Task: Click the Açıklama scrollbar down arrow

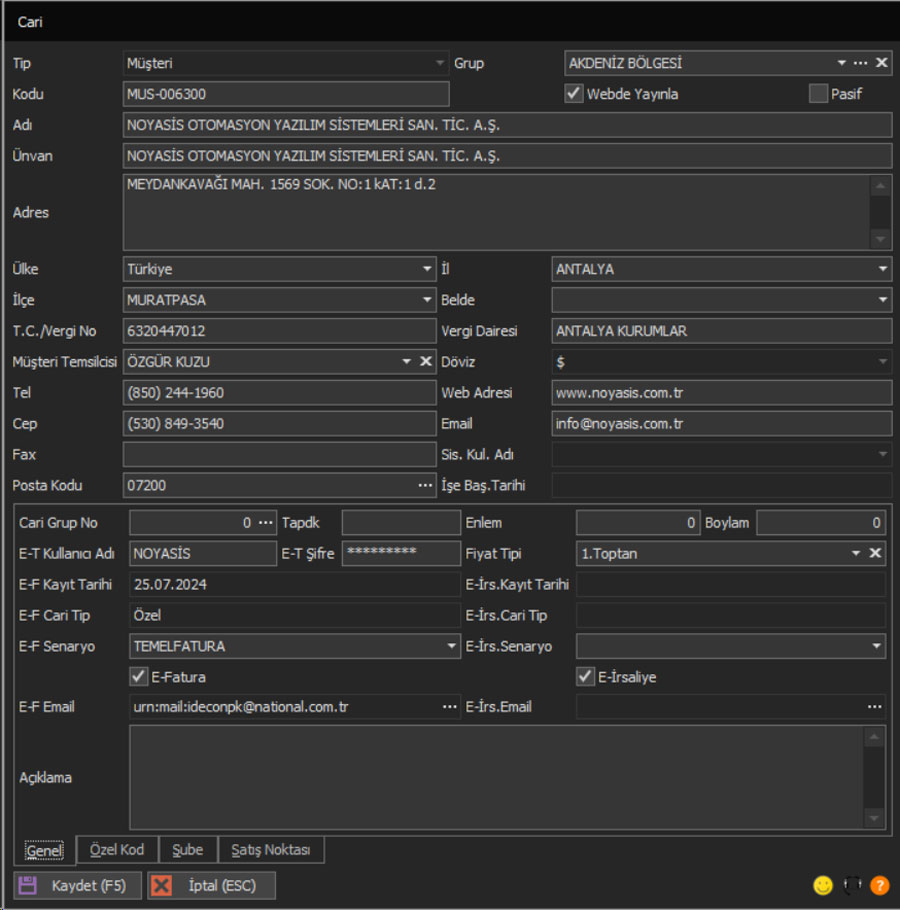Action: coord(874,818)
